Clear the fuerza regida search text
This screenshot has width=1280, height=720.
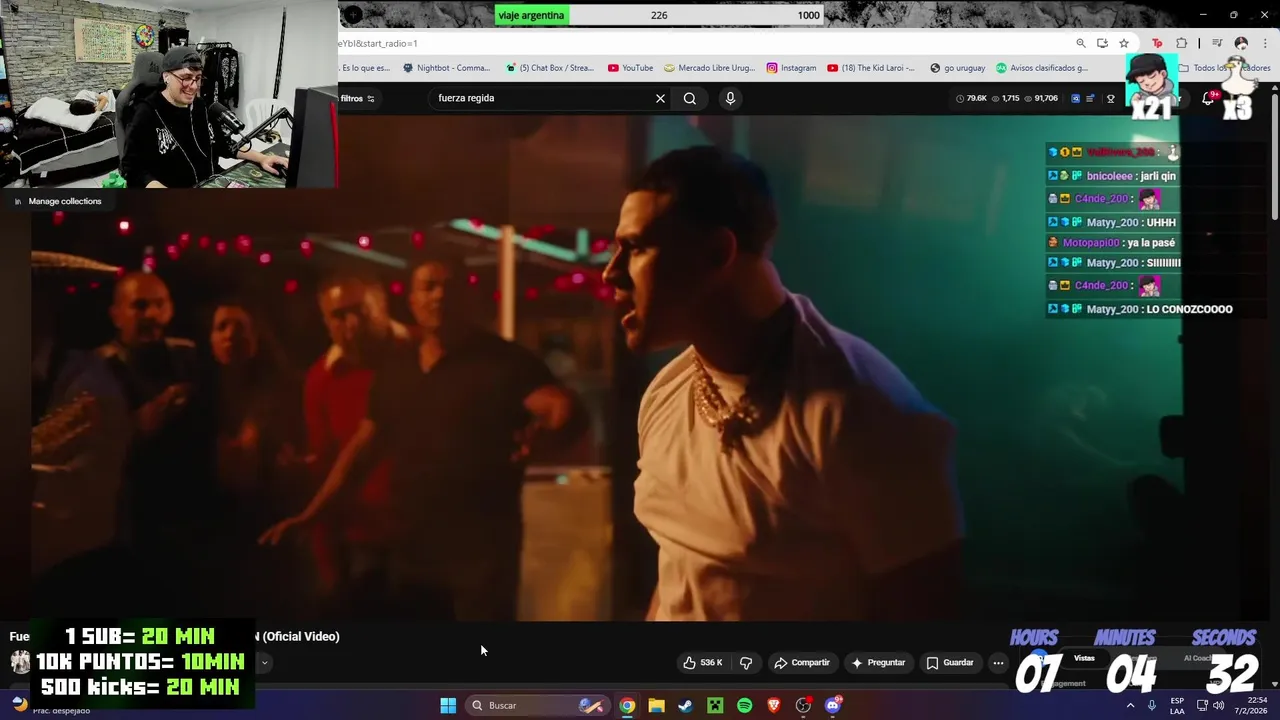[660, 98]
